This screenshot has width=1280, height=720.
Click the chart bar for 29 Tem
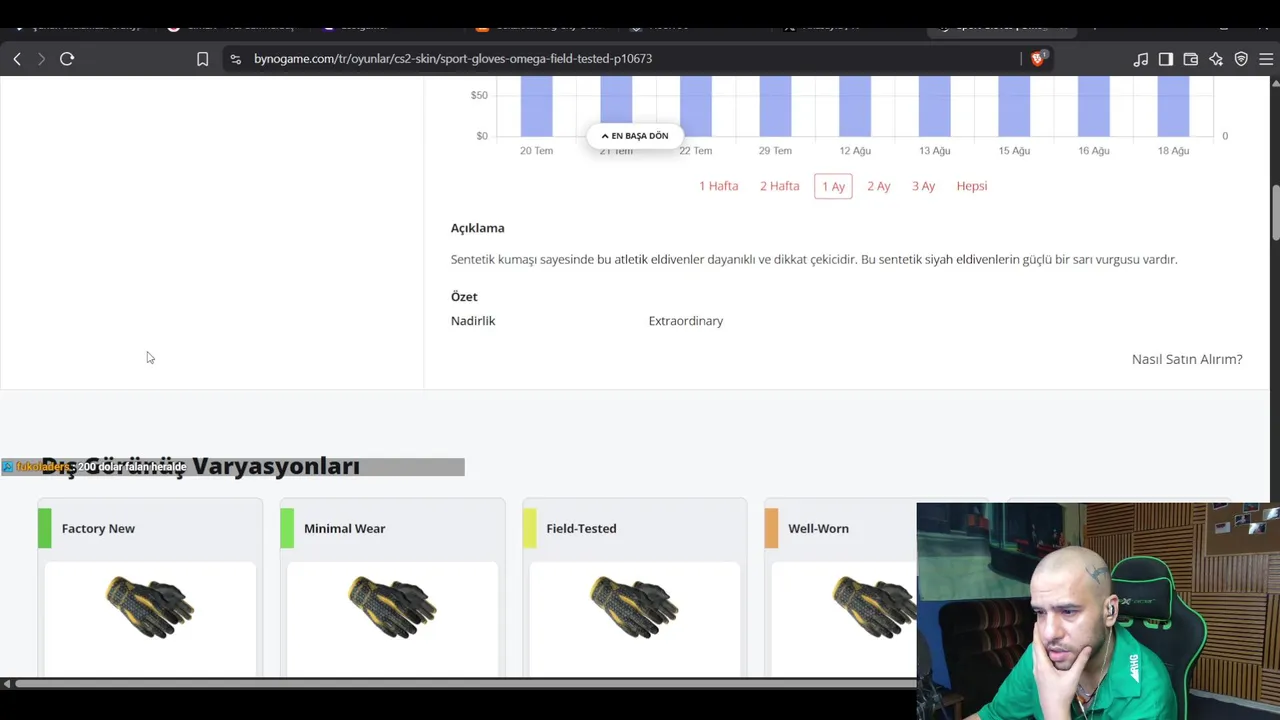coord(775,106)
